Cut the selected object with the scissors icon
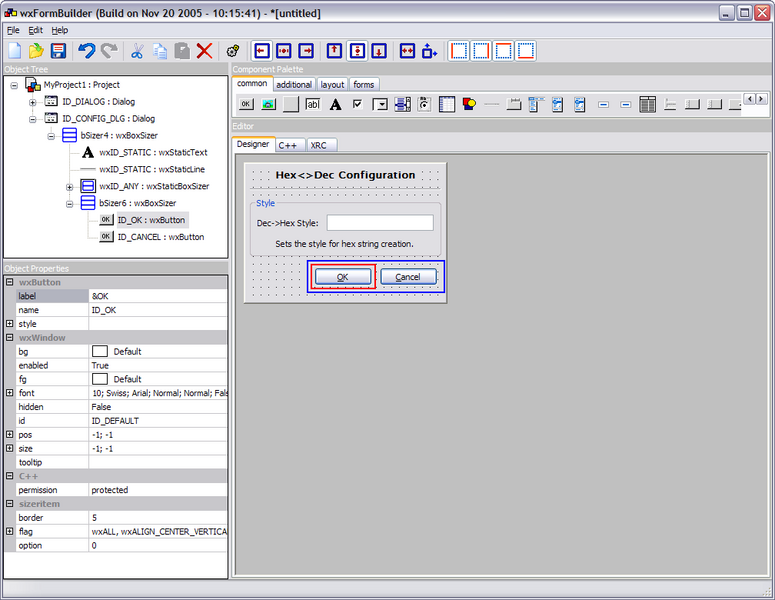The width and height of the screenshot is (775, 600). point(137,51)
